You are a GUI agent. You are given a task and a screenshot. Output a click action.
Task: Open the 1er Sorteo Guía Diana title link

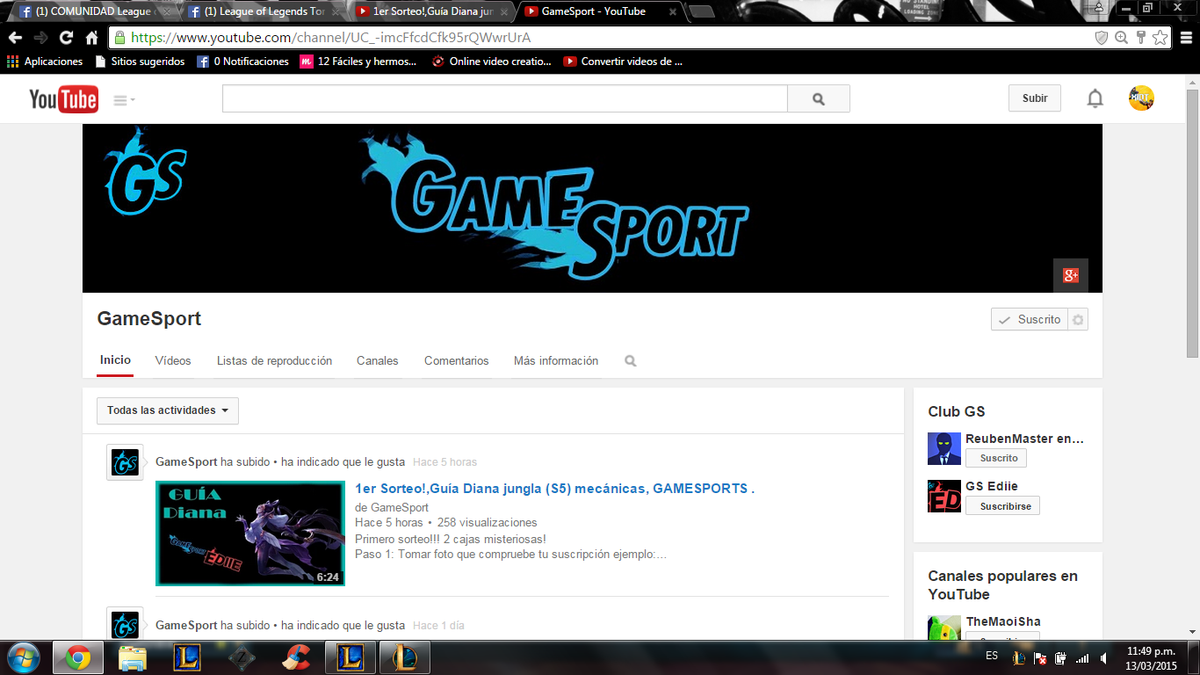[x=554, y=489]
